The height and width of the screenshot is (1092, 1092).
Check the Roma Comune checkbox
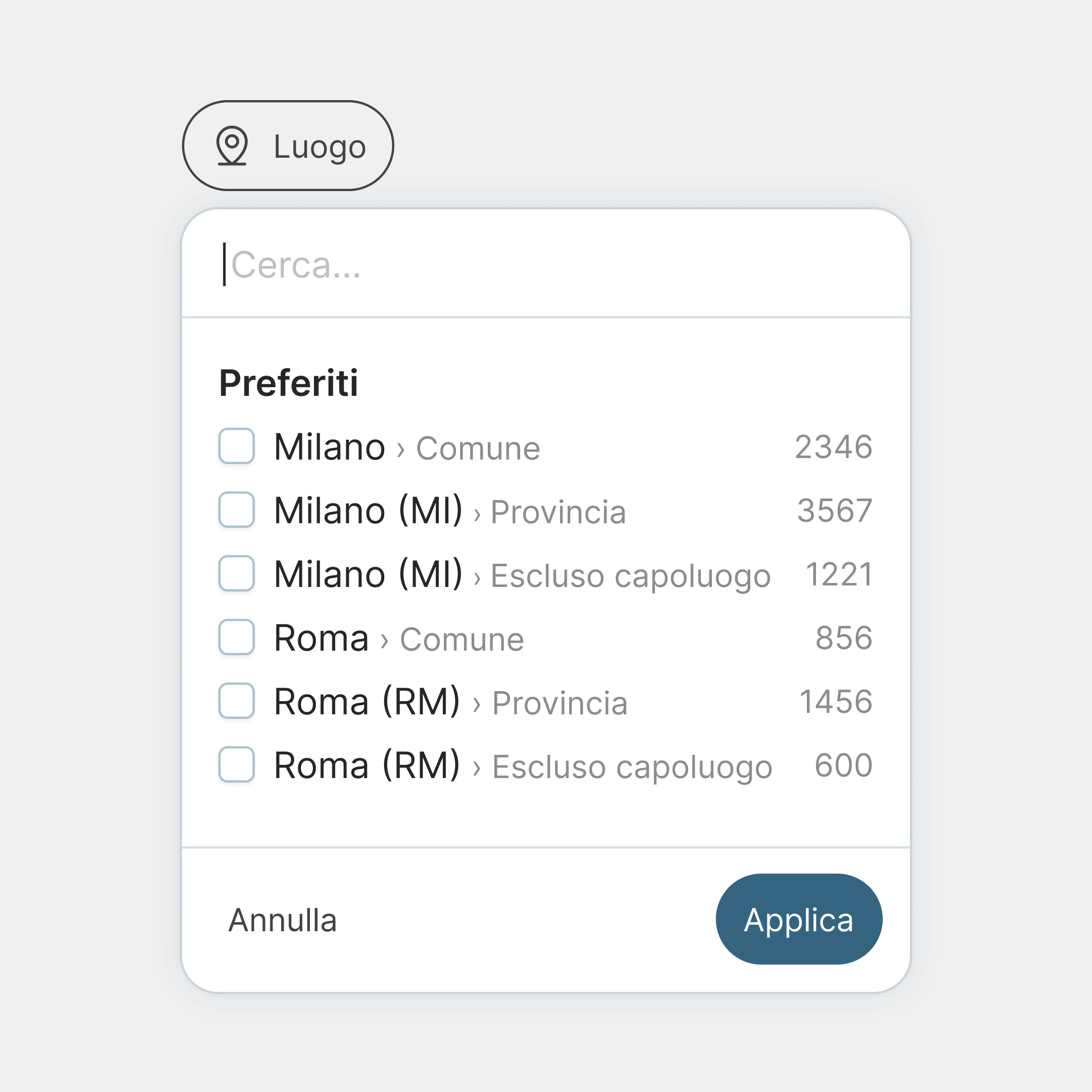pyautogui.click(x=237, y=639)
